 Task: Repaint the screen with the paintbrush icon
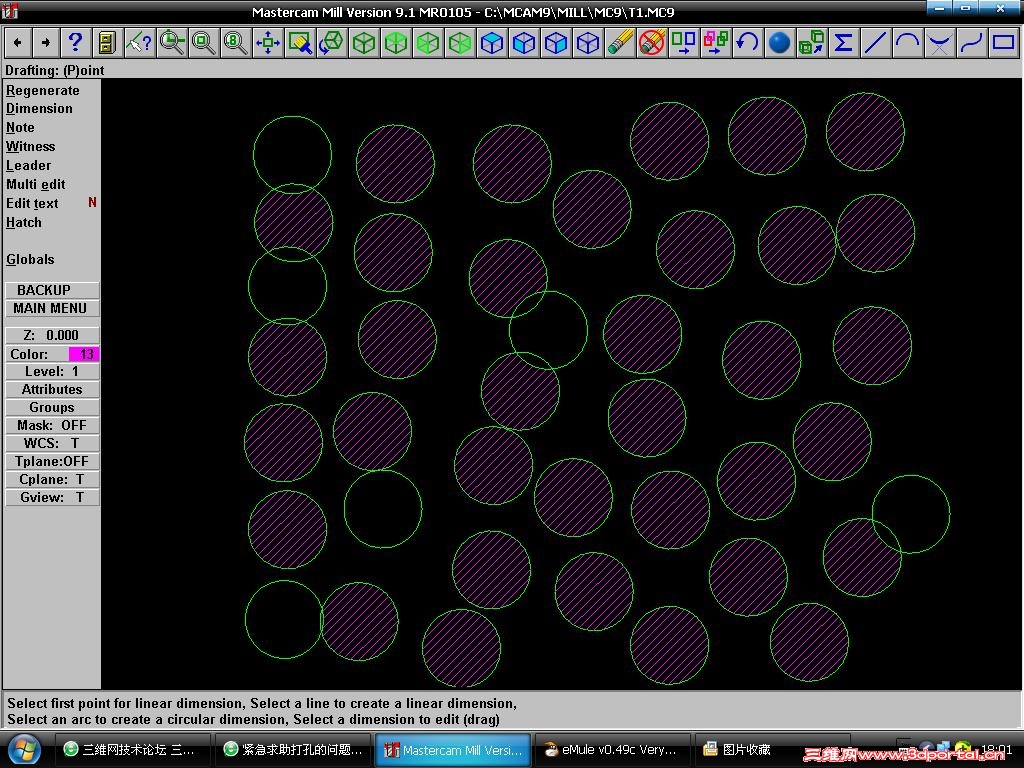coord(300,43)
